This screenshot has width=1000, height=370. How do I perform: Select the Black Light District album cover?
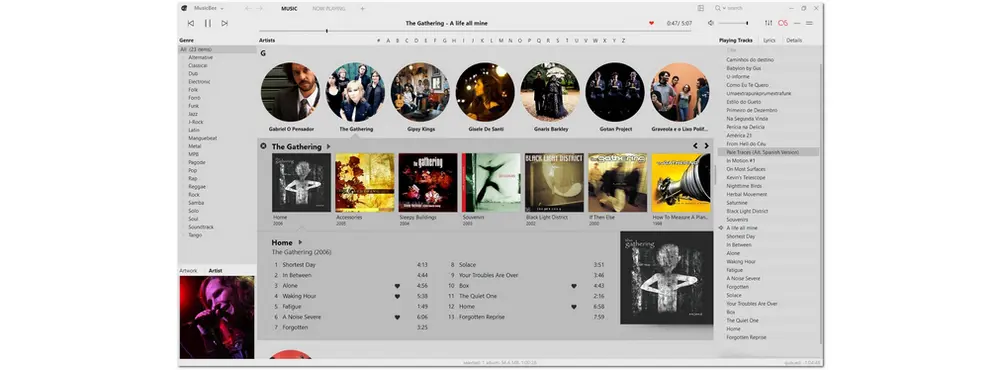pyautogui.click(x=554, y=182)
